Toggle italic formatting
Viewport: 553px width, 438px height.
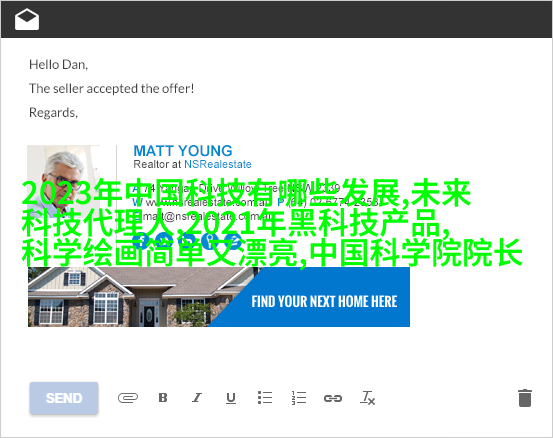(197, 398)
